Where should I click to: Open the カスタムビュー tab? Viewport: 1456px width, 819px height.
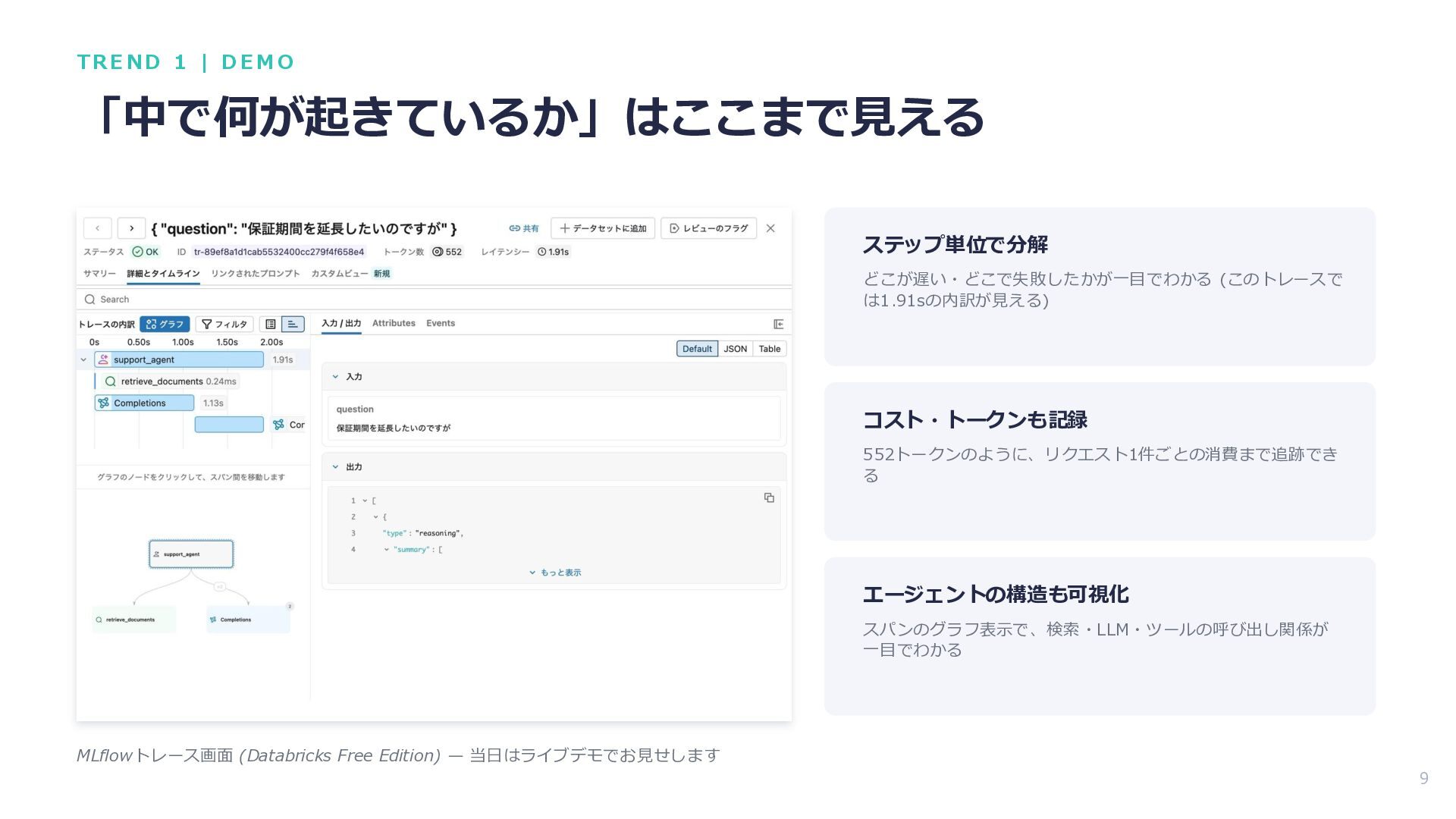340,274
